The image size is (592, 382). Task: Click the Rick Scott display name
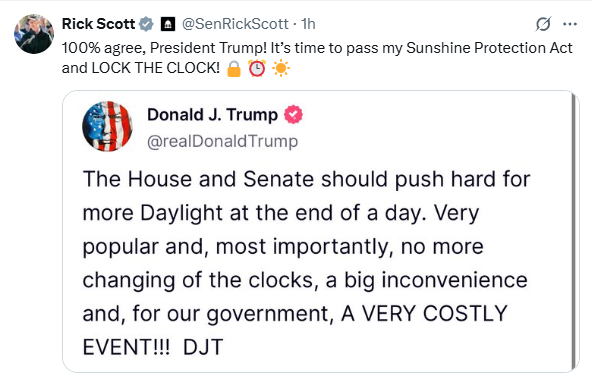click(x=98, y=24)
